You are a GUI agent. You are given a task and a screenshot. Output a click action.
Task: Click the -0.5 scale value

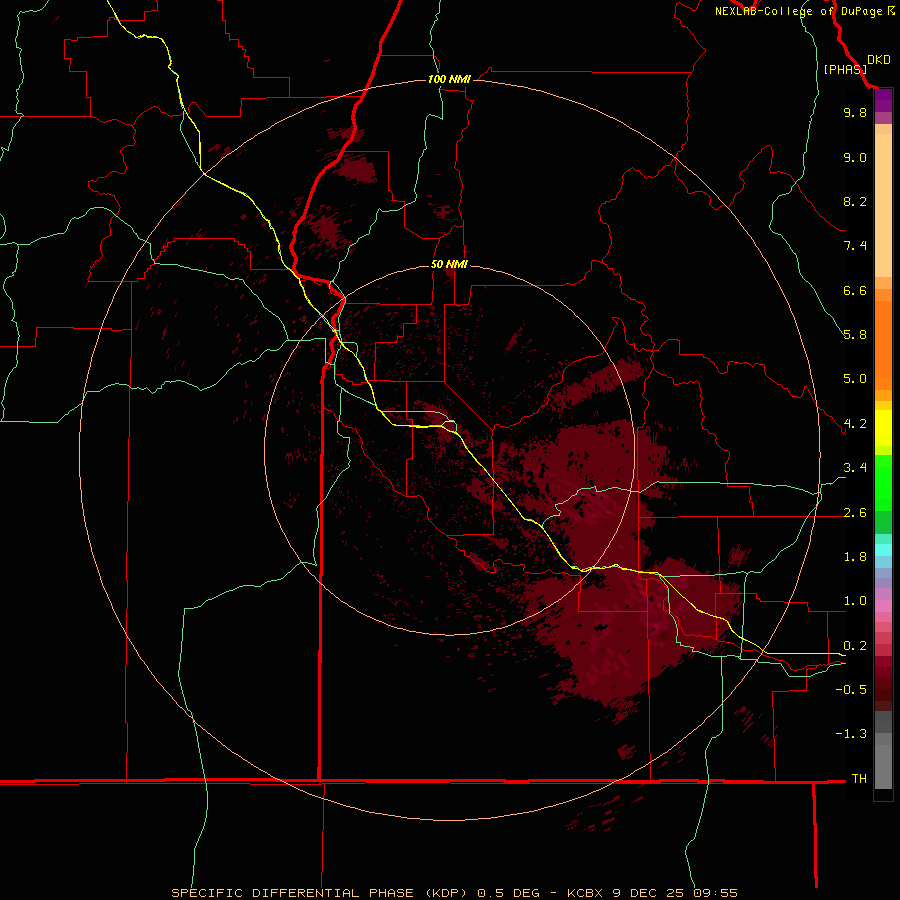(x=851, y=690)
